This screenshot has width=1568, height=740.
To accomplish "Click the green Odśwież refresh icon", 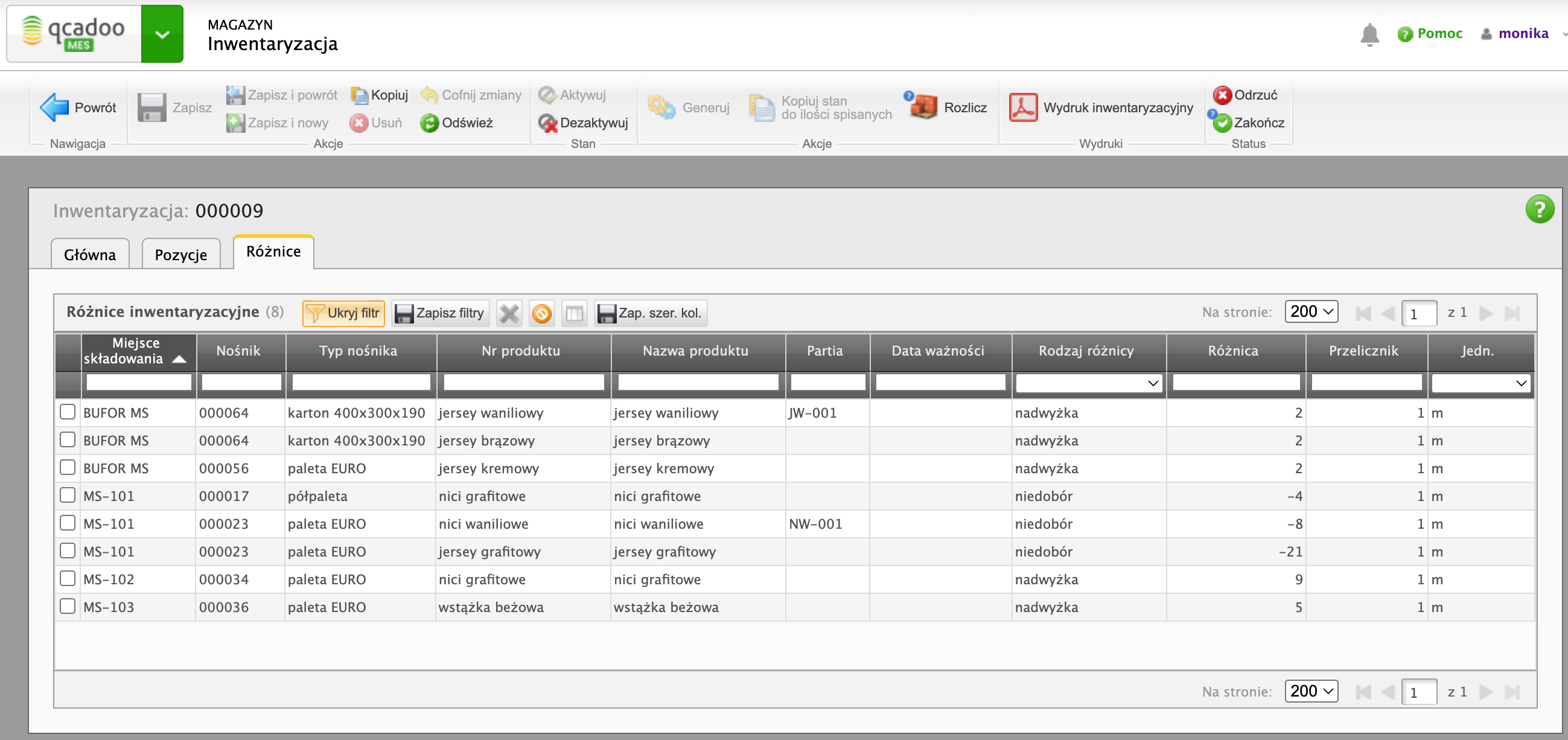I will (429, 123).
